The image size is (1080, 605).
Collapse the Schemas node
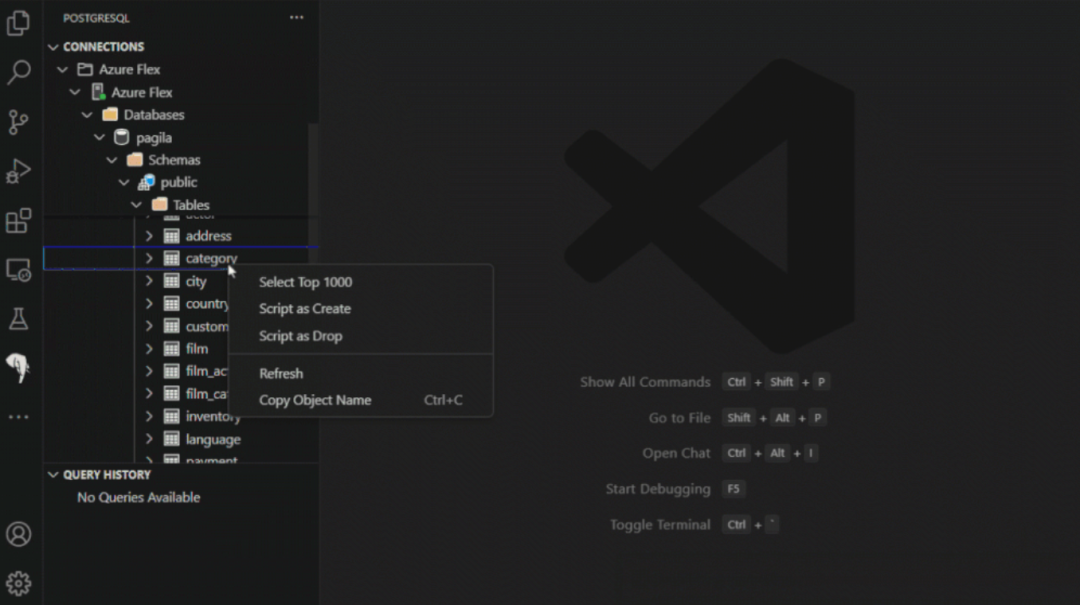(x=112, y=160)
